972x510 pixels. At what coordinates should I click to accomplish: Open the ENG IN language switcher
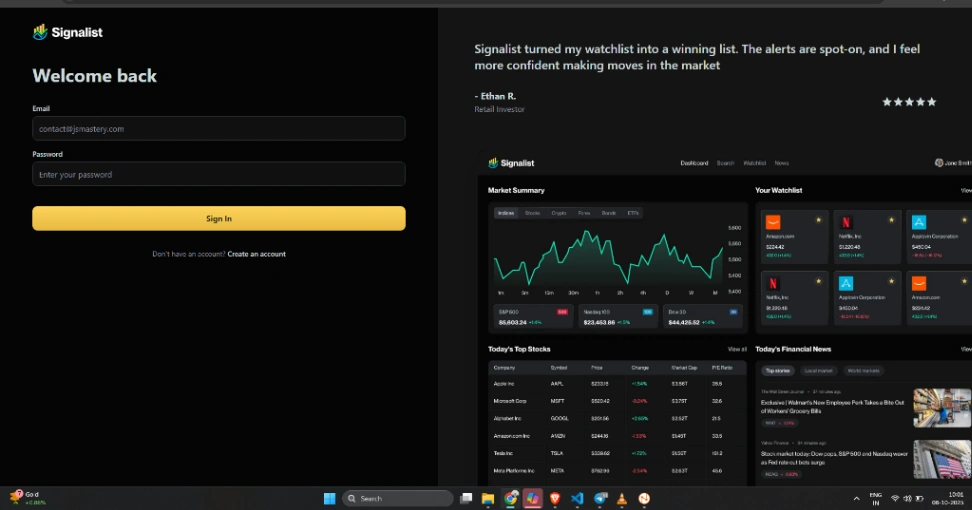point(876,498)
